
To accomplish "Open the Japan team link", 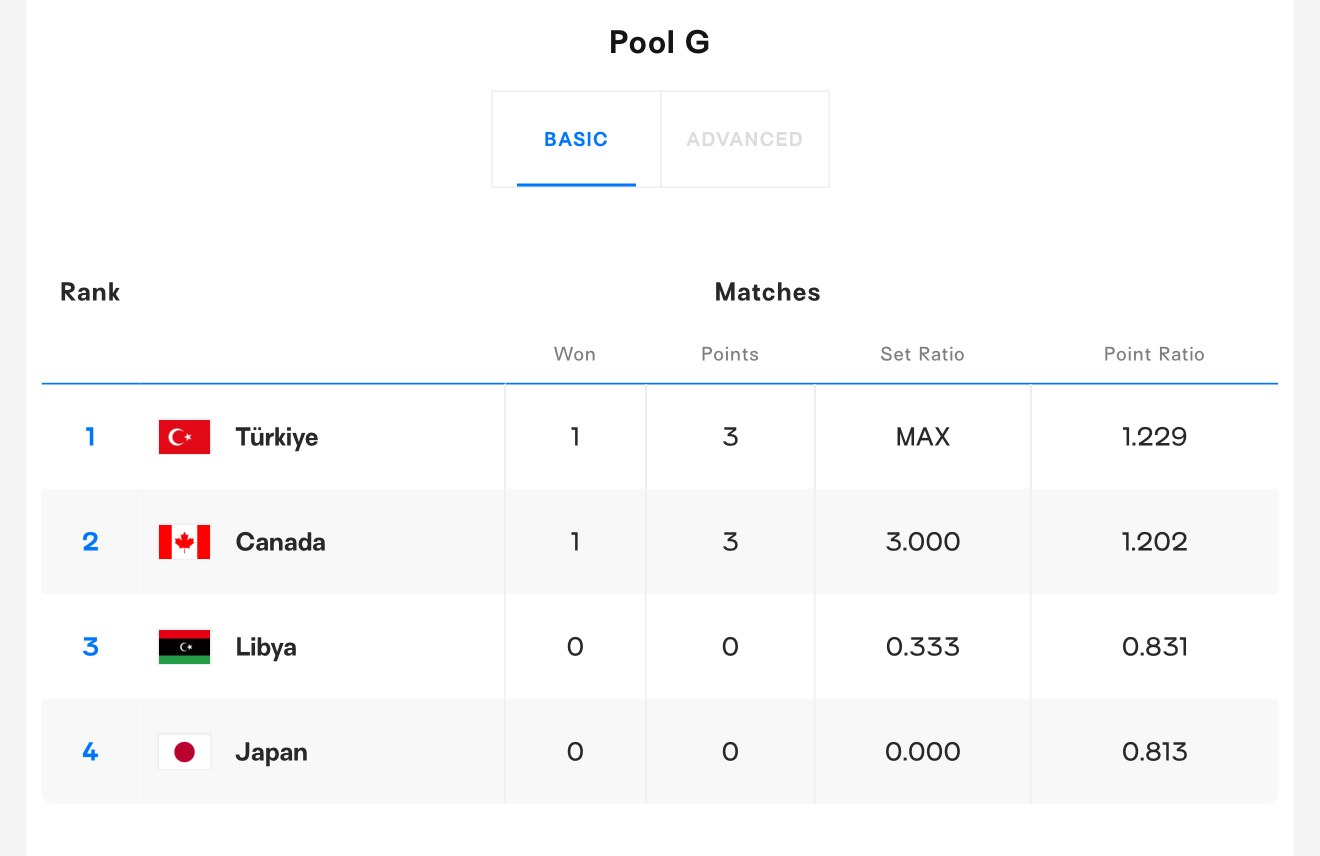I will coord(271,752).
